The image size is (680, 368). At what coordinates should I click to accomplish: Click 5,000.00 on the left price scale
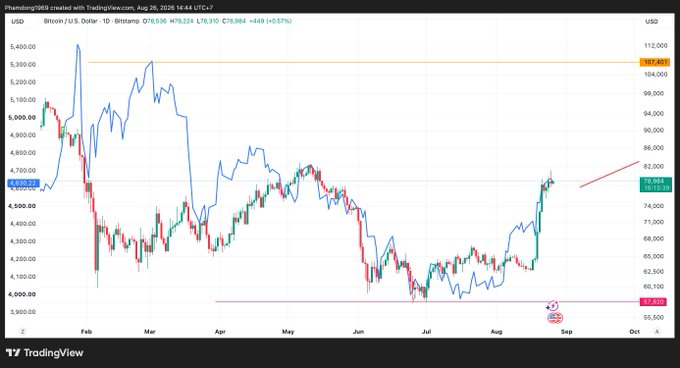(x=22, y=117)
